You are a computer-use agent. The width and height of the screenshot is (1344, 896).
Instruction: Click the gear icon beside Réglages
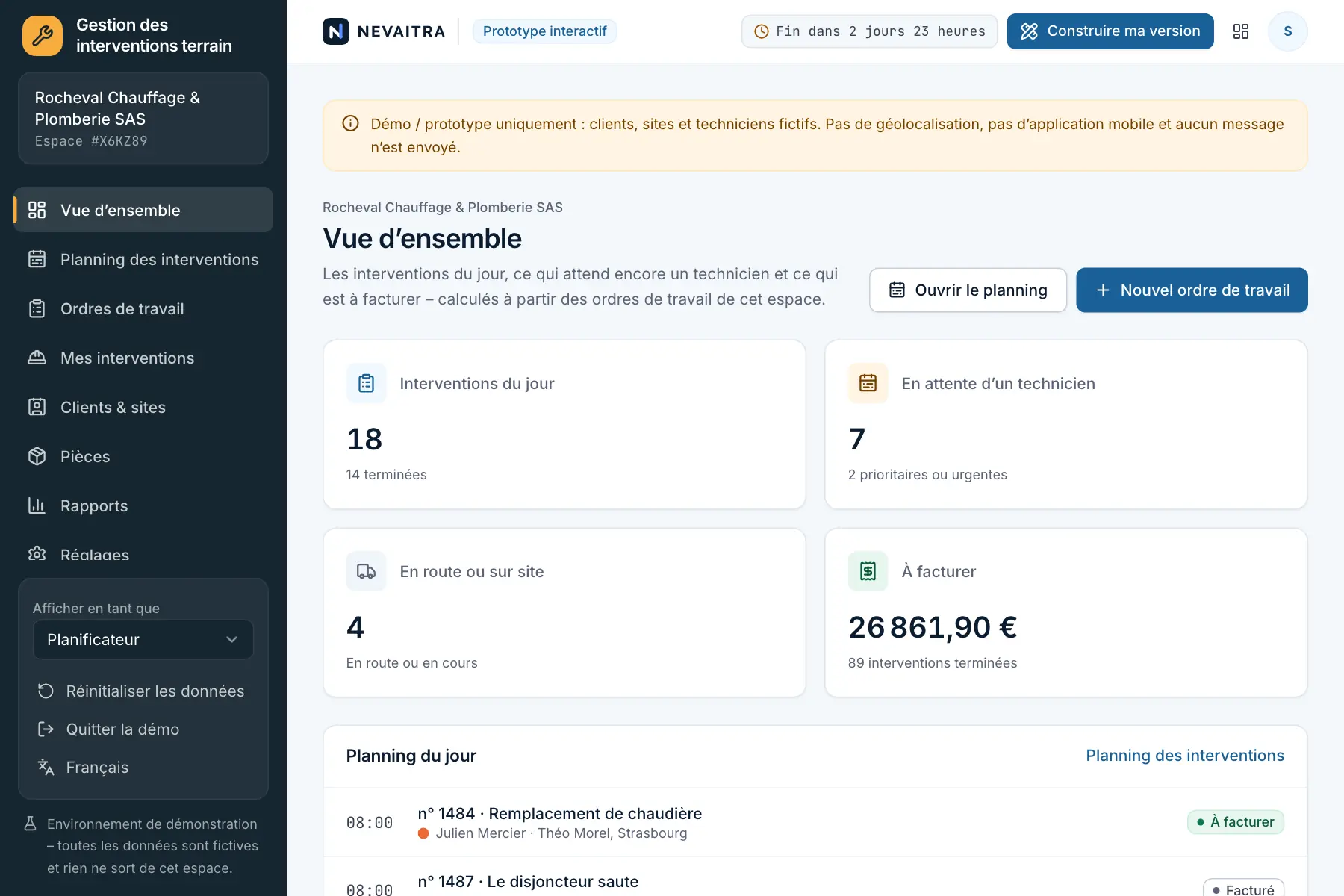tap(37, 553)
